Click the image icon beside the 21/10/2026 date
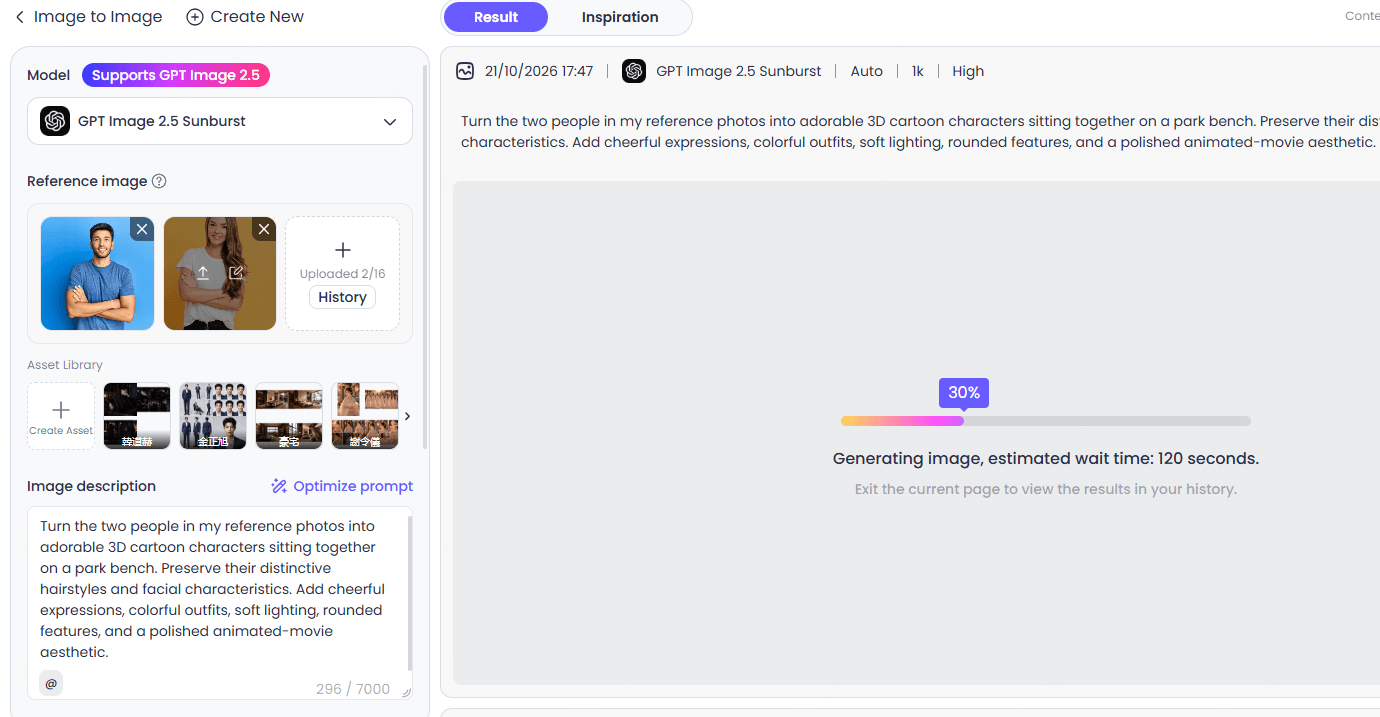This screenshot has width=1380, height=717. (x=465, y=71)
